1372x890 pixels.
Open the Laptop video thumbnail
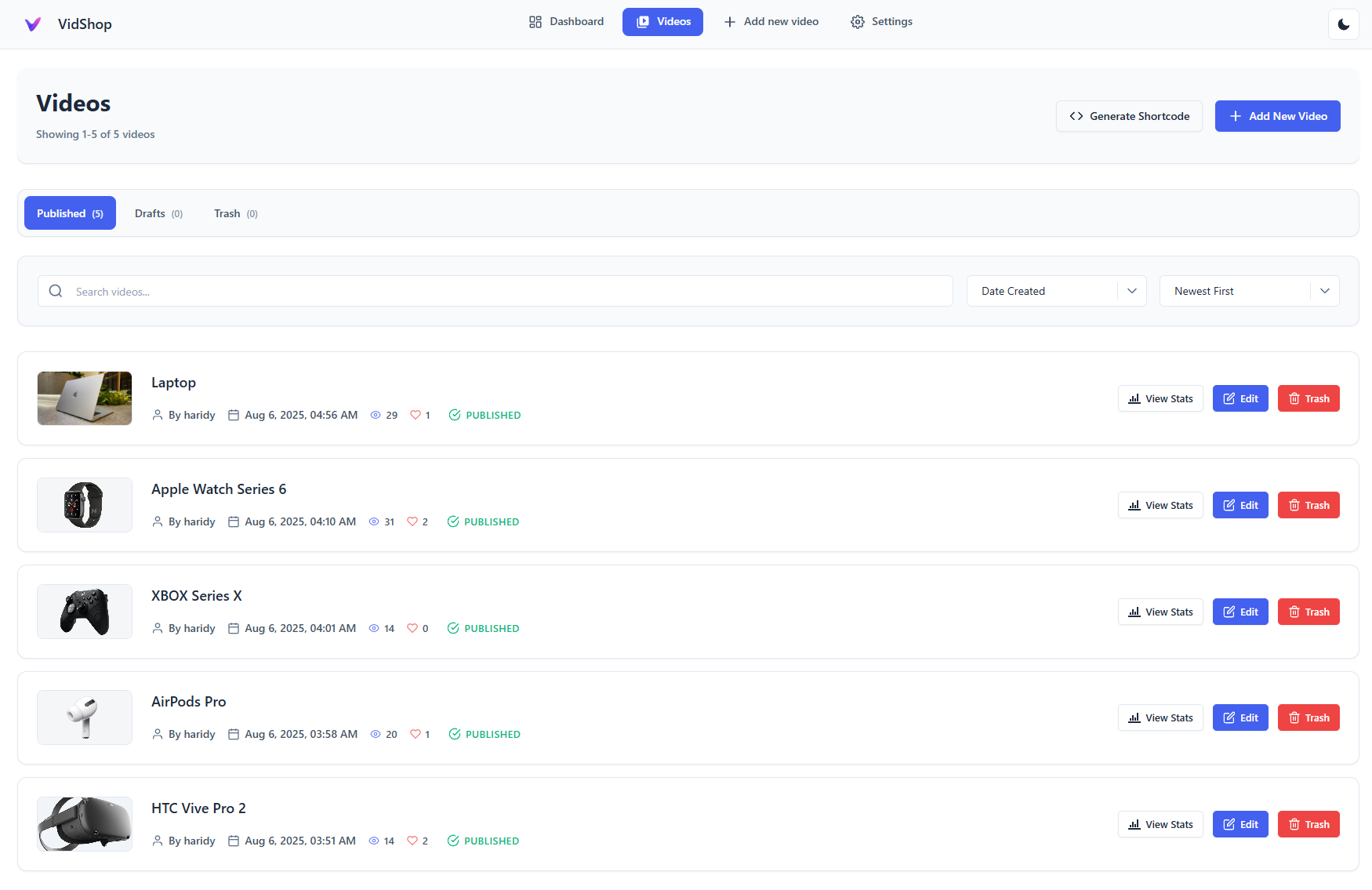pyautogui.click(x=85, y=398)
